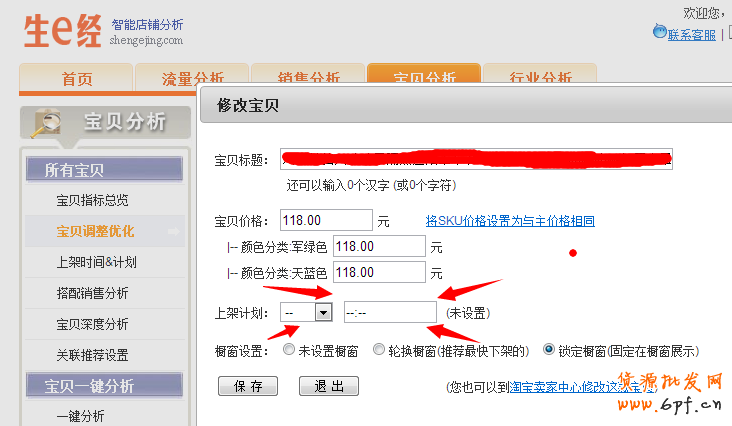Open the 联系客服 link
This screenshot has height=426, width=732.
pos(691,35)
